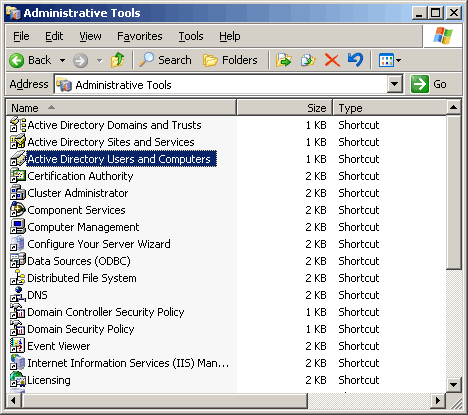Select Active Directory Users and Computers icon
The height and width of the screenshot is (415, 468).
(18, 159)
